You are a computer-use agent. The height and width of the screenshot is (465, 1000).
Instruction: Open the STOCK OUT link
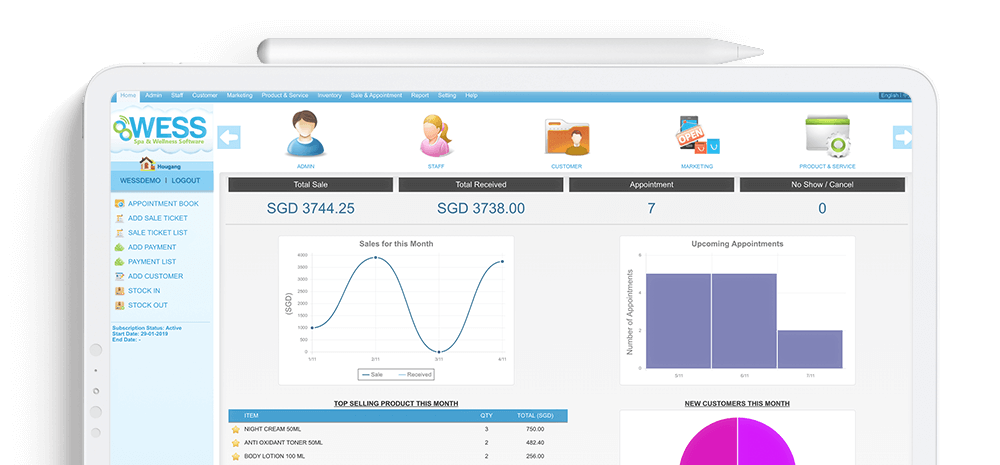point(147,305)
